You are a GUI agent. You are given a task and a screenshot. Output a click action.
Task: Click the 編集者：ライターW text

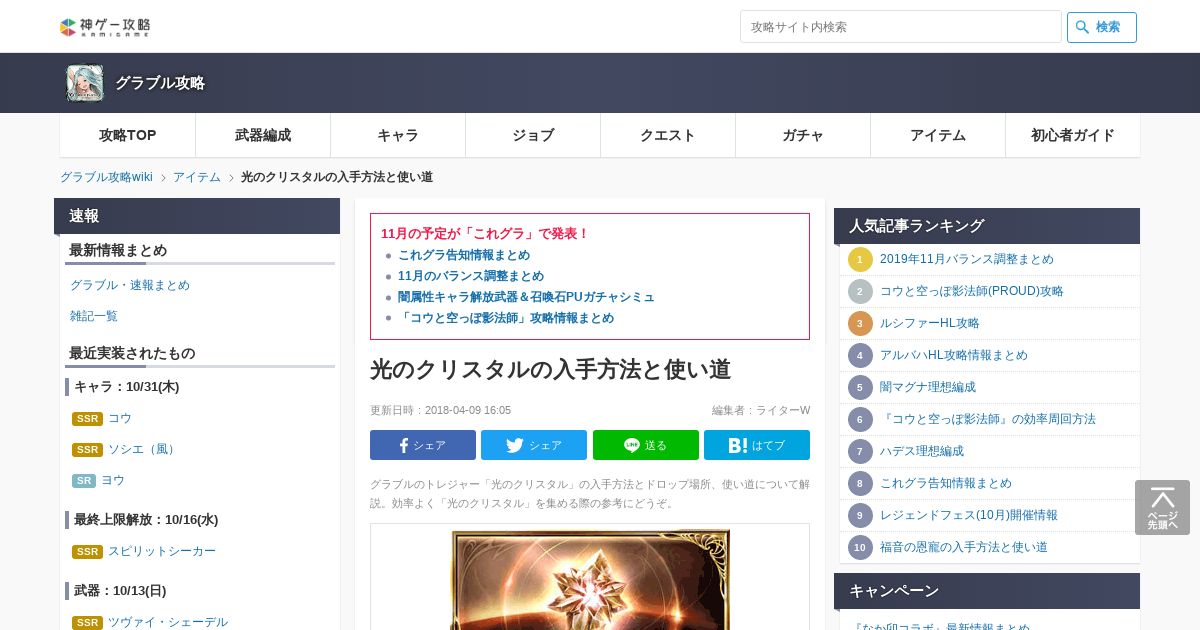coord(761,410)
